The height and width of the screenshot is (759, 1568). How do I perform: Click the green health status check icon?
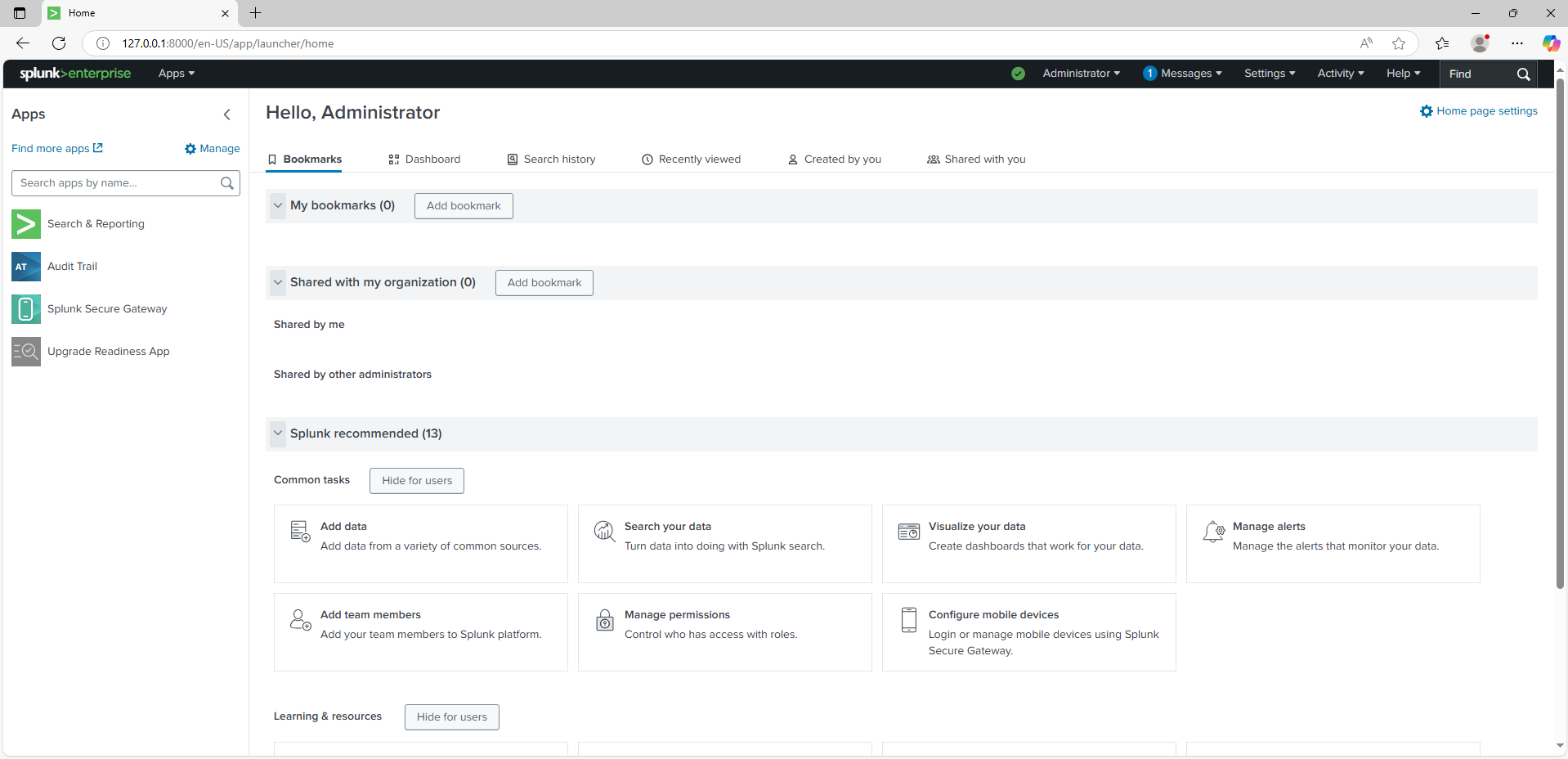coord(1018,74)
